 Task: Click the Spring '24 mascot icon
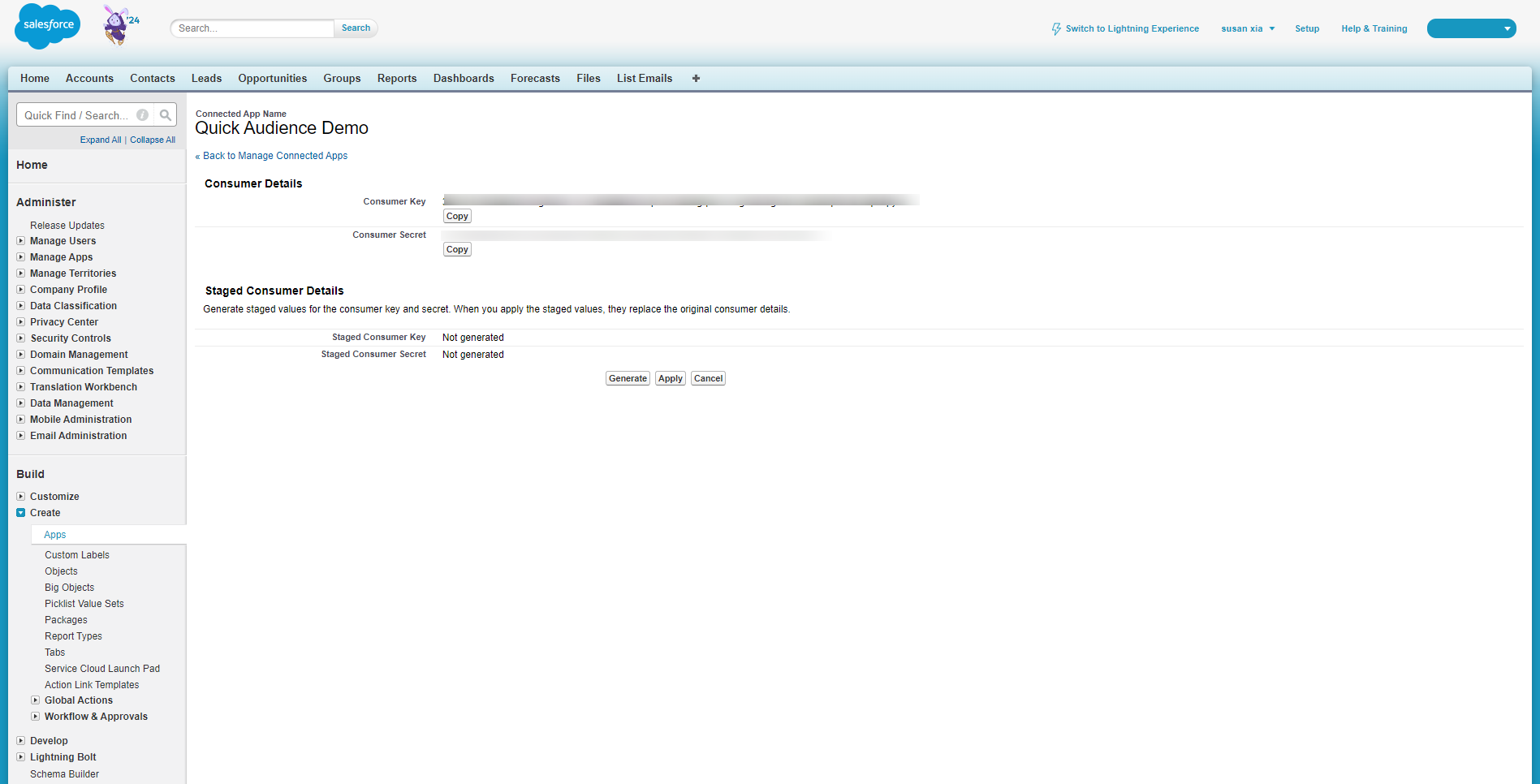pyautogui.click(x=120, y=25)
